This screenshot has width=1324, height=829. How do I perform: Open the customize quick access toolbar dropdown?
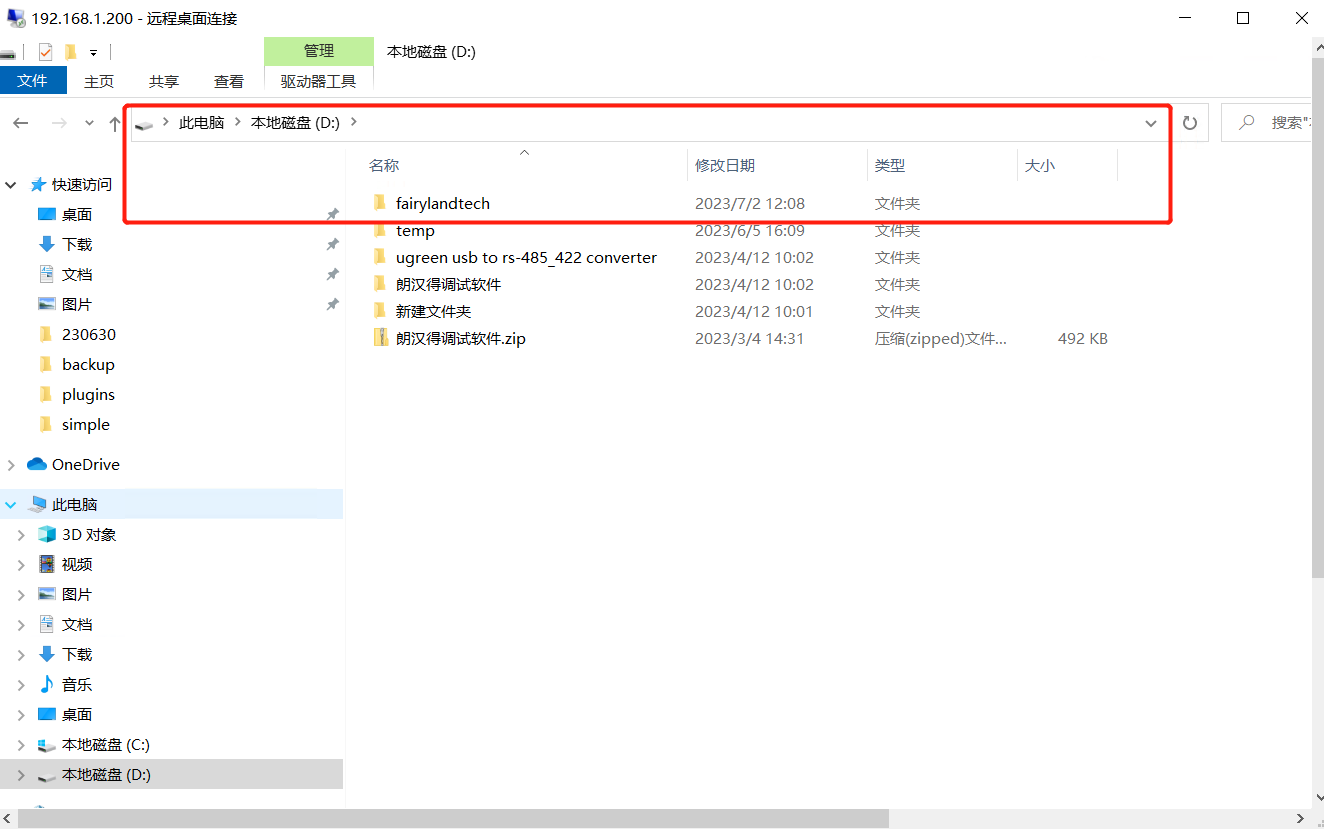pos(93,52)
